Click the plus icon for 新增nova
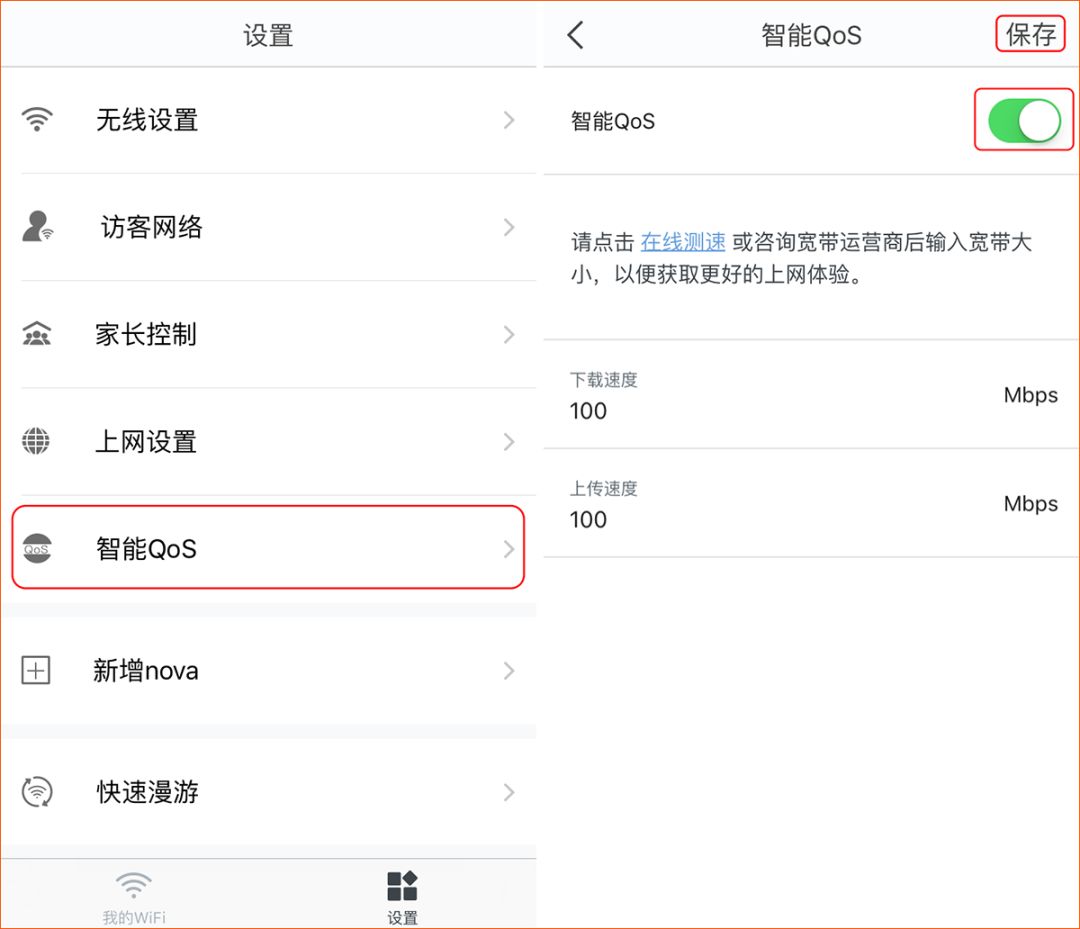Image resolution: width=1080 pixels, height=929 pixels. (37, 671)
